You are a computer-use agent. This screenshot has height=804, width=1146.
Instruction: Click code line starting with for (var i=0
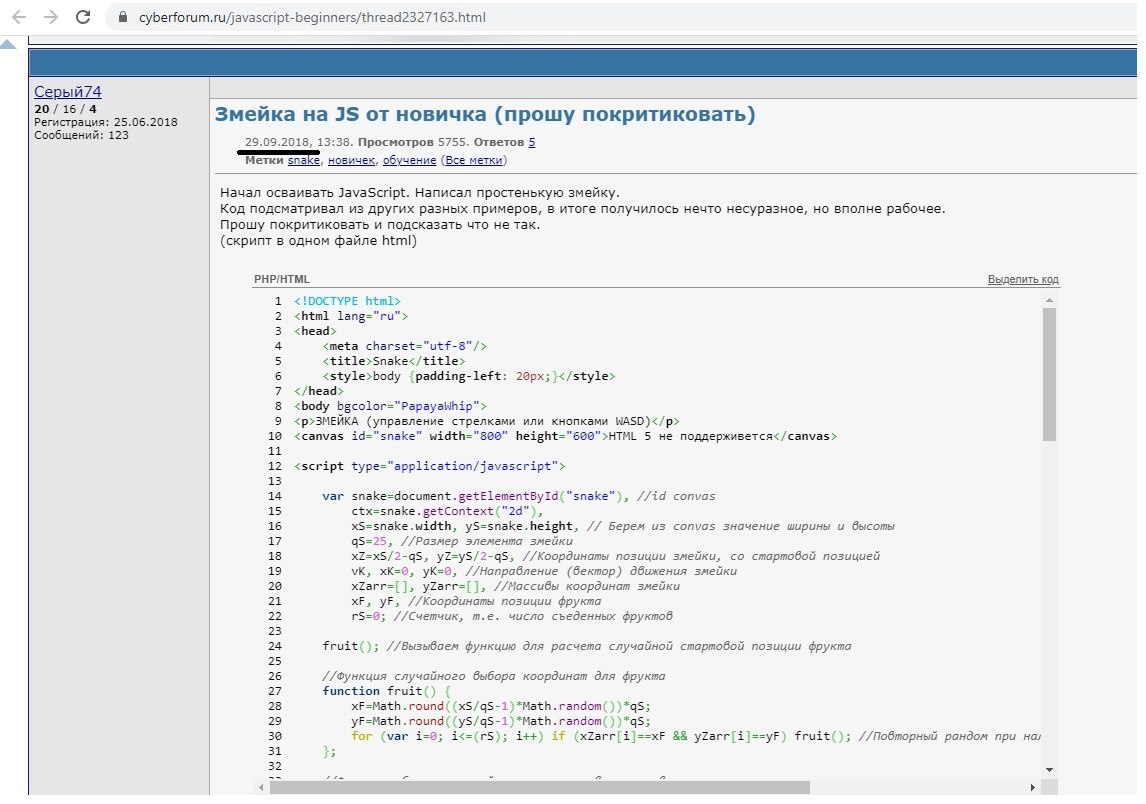tap(696, 736)
